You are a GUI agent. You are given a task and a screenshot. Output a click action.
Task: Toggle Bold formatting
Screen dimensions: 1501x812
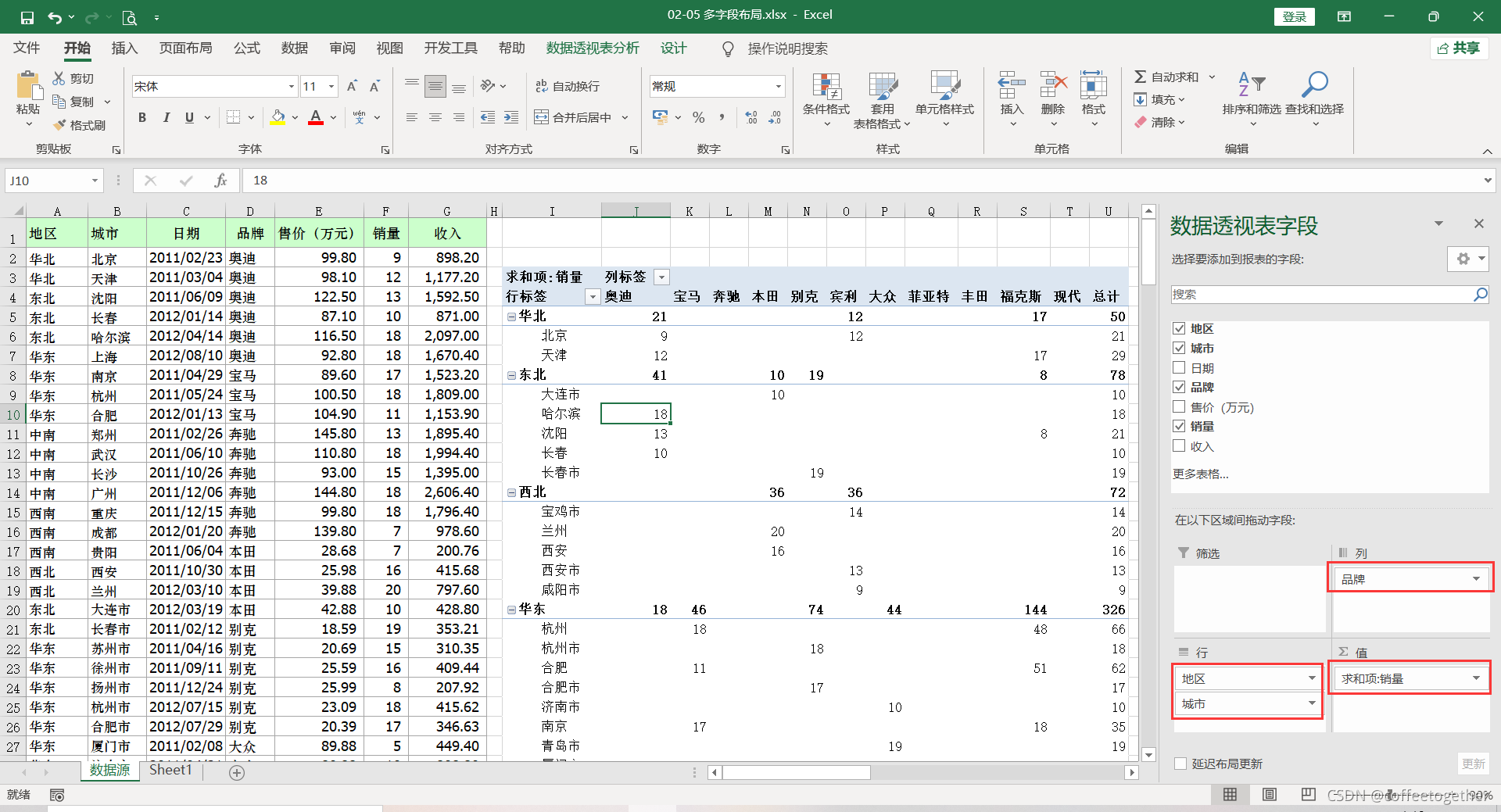pyautogui.click(x=142, y=117)
